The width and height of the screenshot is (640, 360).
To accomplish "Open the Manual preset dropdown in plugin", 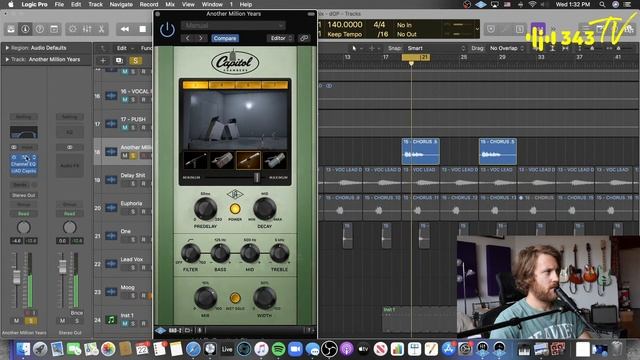I will [233, 25].
